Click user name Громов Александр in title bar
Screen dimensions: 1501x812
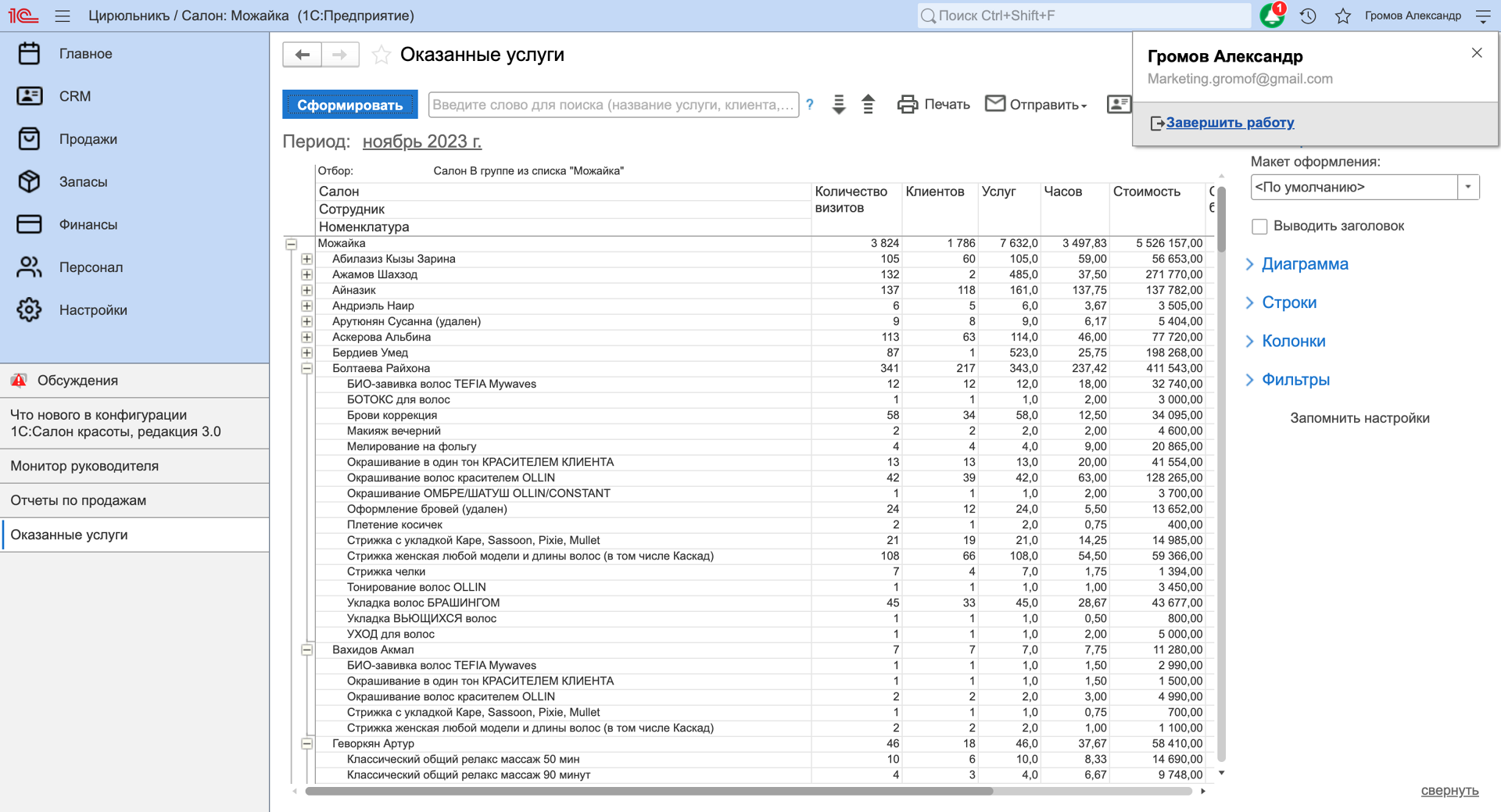(x=1413, y=16)
